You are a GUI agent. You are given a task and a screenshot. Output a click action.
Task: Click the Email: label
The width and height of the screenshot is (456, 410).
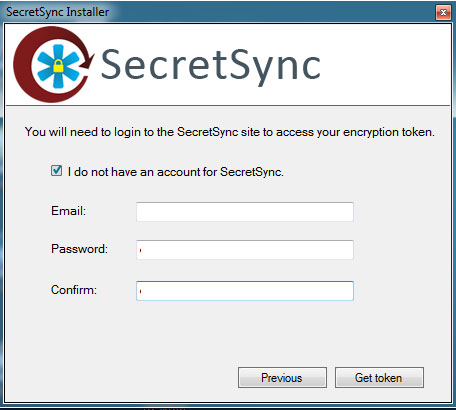pos(68,211)
